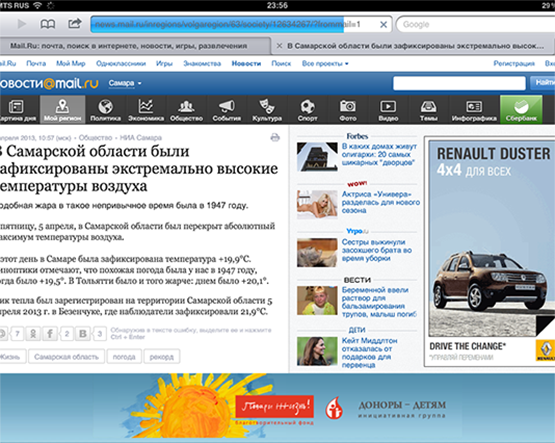Open the Поиск link in top bar
The height and width of the screenshot is (443, 555).
point(281,63)
